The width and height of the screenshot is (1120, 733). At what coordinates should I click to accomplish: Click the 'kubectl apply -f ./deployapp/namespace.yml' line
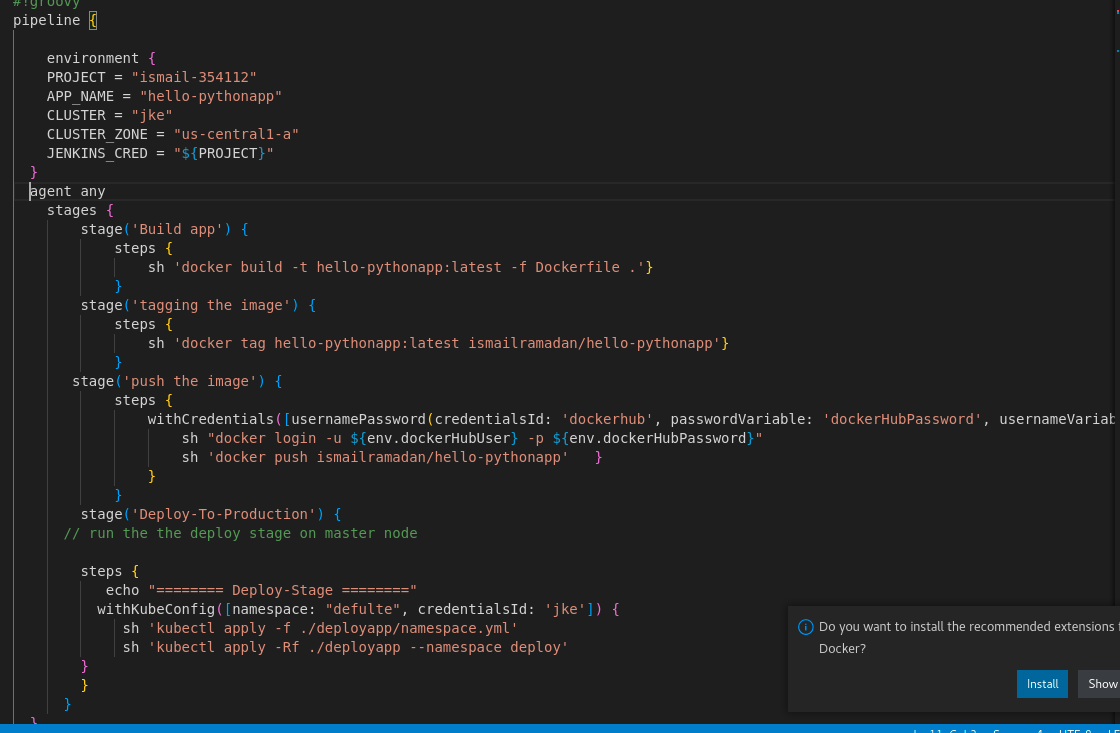point(320,629)
